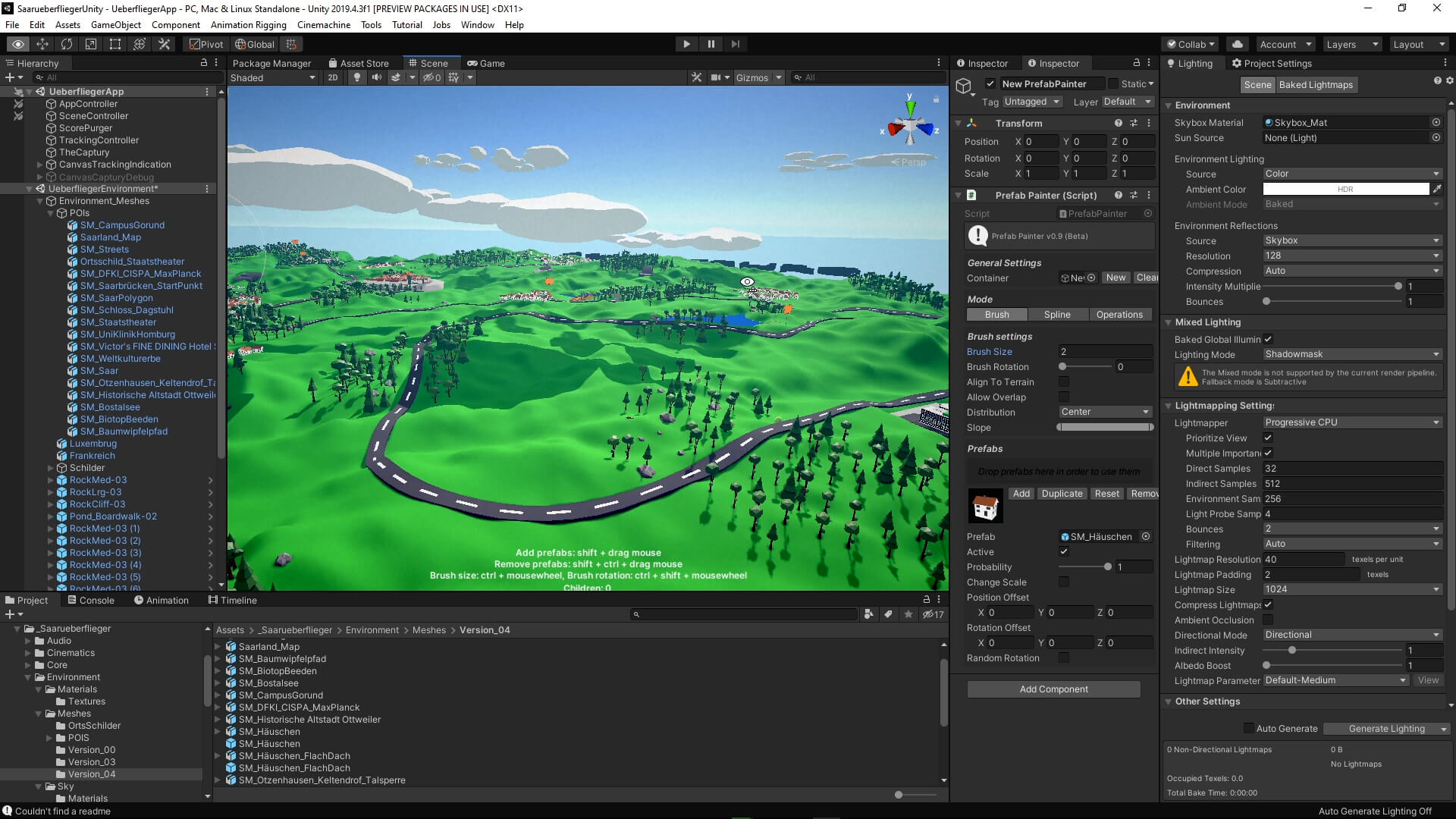Switch to the Console tab

click(x=91, y=600)
